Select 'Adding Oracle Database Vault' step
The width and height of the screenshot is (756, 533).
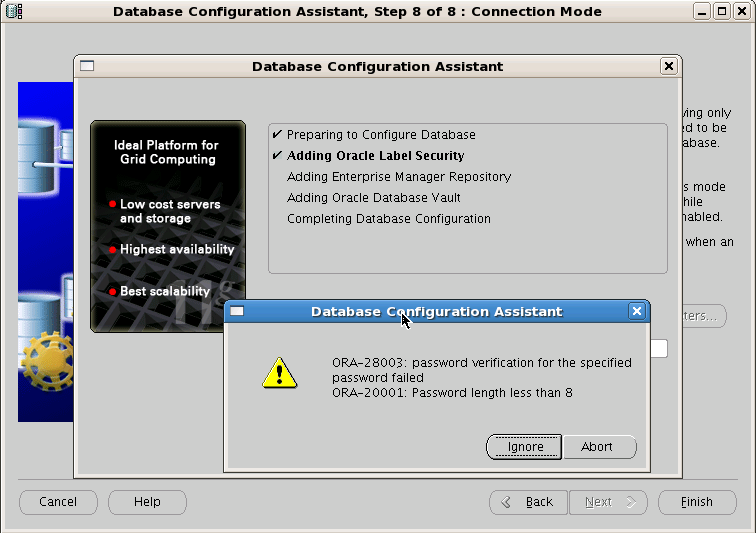pyautogui.click(x=374, y=198)
